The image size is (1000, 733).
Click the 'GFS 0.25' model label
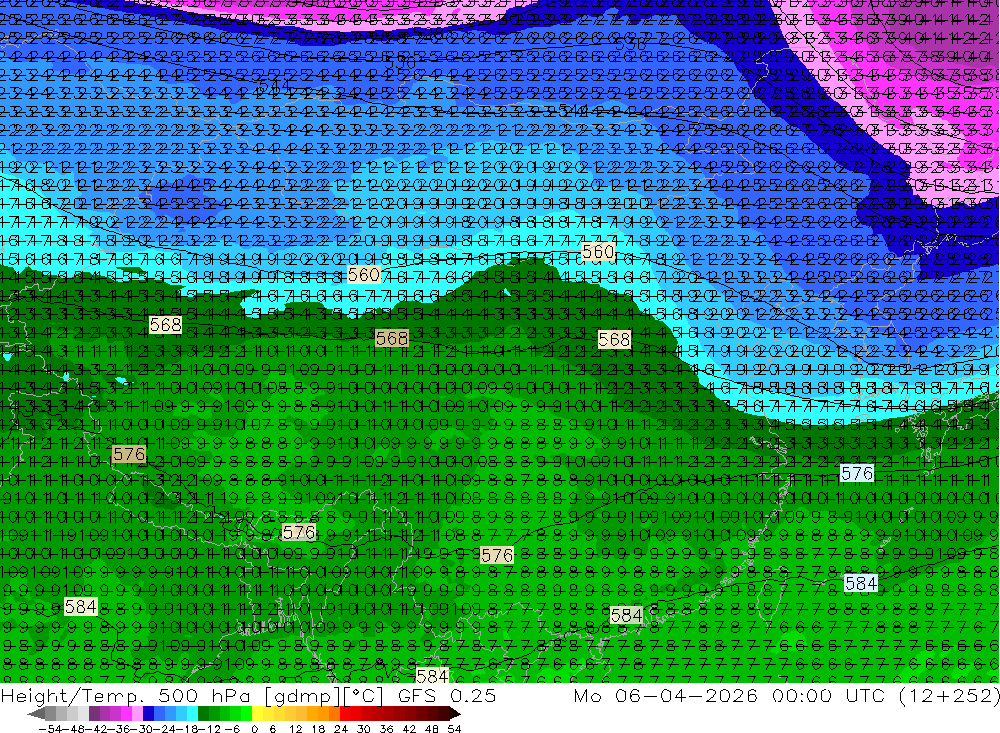(x=446, y=695)
